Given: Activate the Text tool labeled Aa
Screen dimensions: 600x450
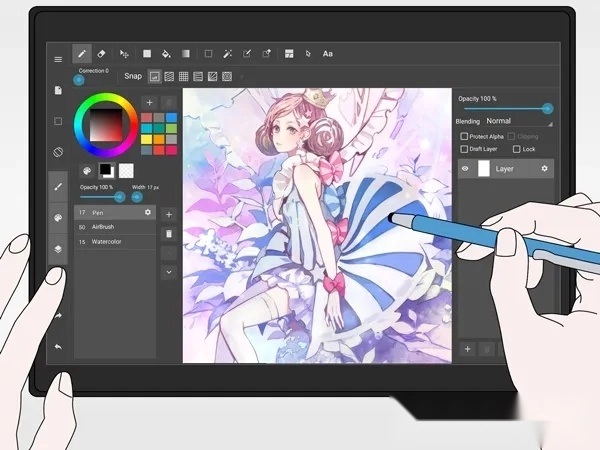Looking at the screenshot, I should click(327, 54).
